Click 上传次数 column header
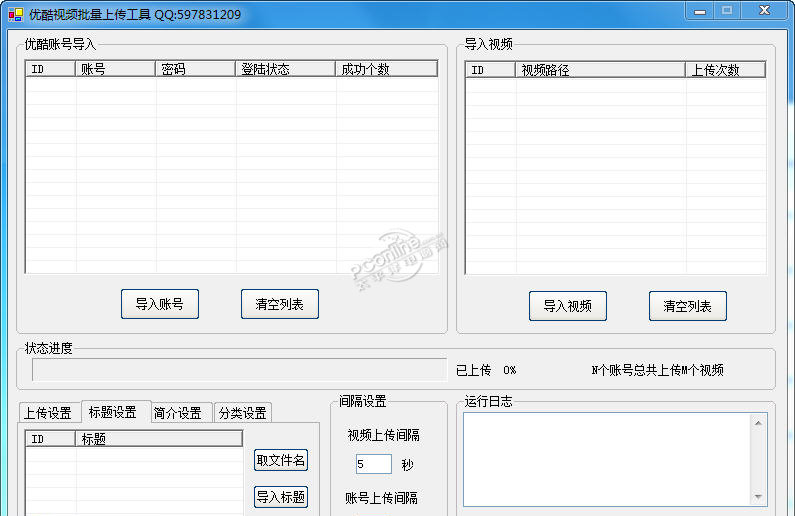 click(x=726, y=70)
